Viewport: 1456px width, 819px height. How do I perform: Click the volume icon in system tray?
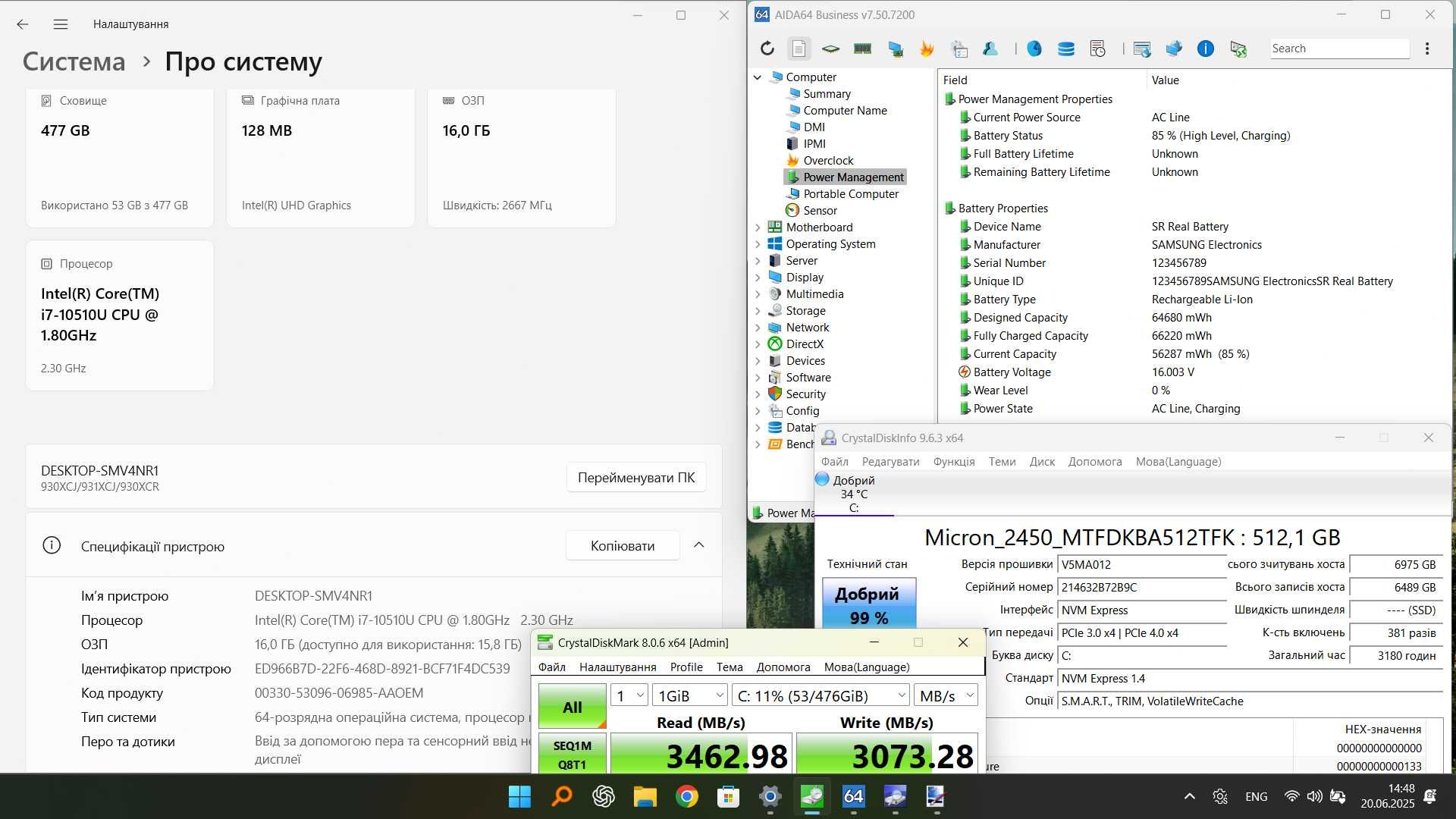(1315, 796)
